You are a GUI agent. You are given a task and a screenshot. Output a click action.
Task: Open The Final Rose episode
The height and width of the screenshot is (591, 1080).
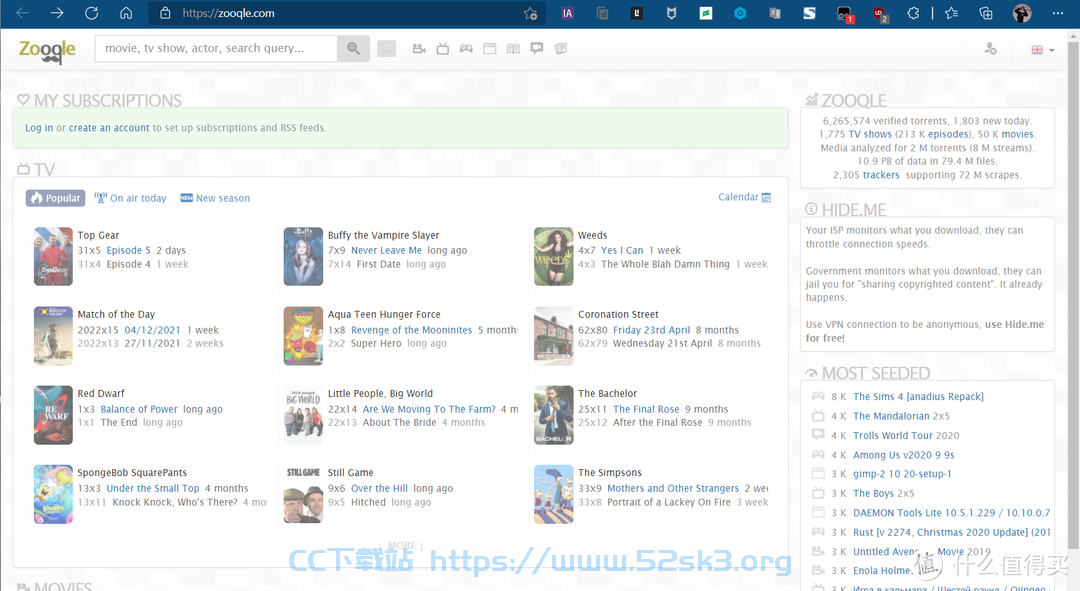point(646,409)
